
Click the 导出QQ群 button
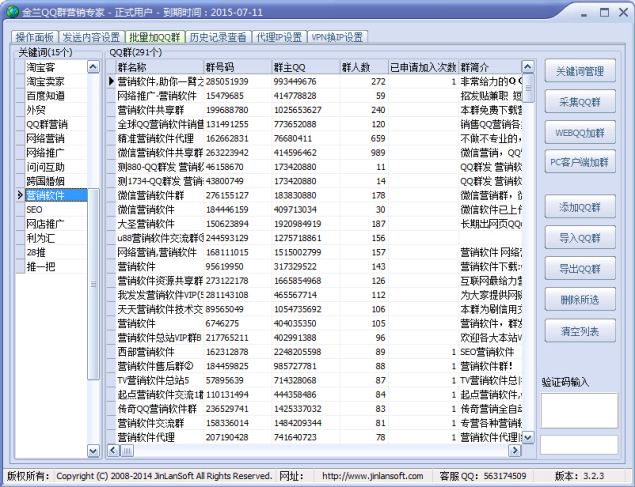pos(580,268)
